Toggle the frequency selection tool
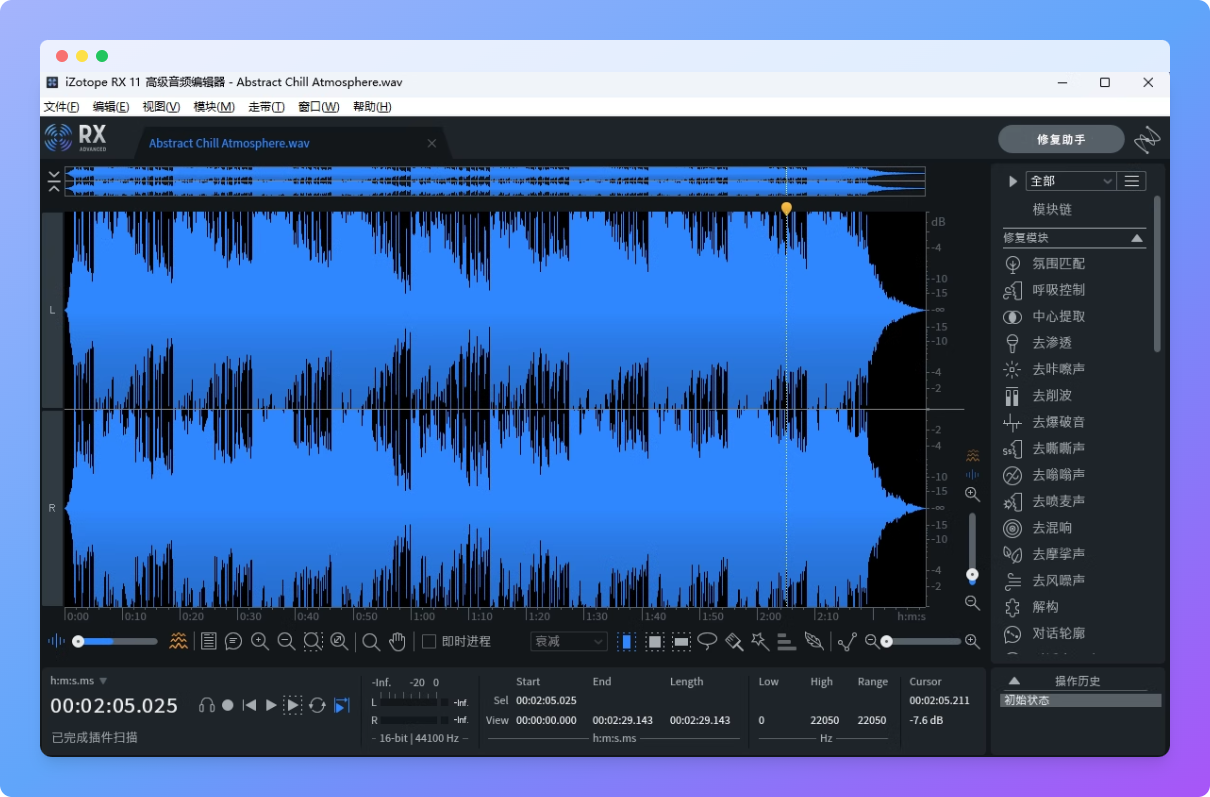 [x=681, y=641]
